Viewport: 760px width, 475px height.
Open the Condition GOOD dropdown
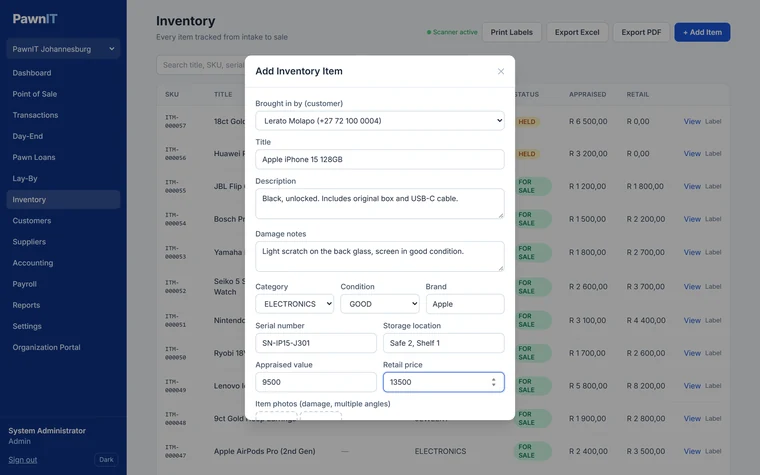[x=380, y=304]
